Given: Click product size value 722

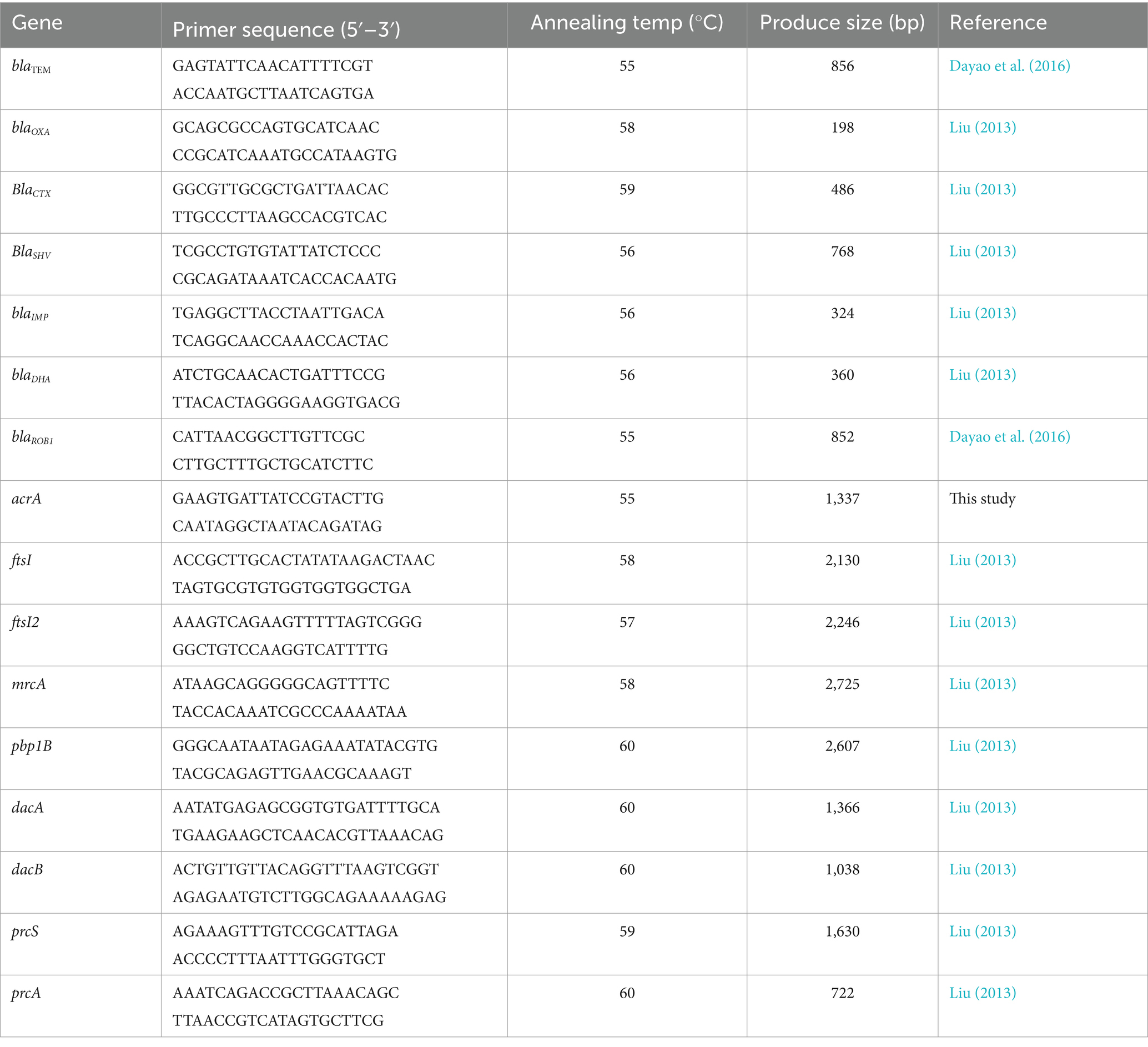Looking at the screenshot, I should pyautogui.click(x=842, y=994).
